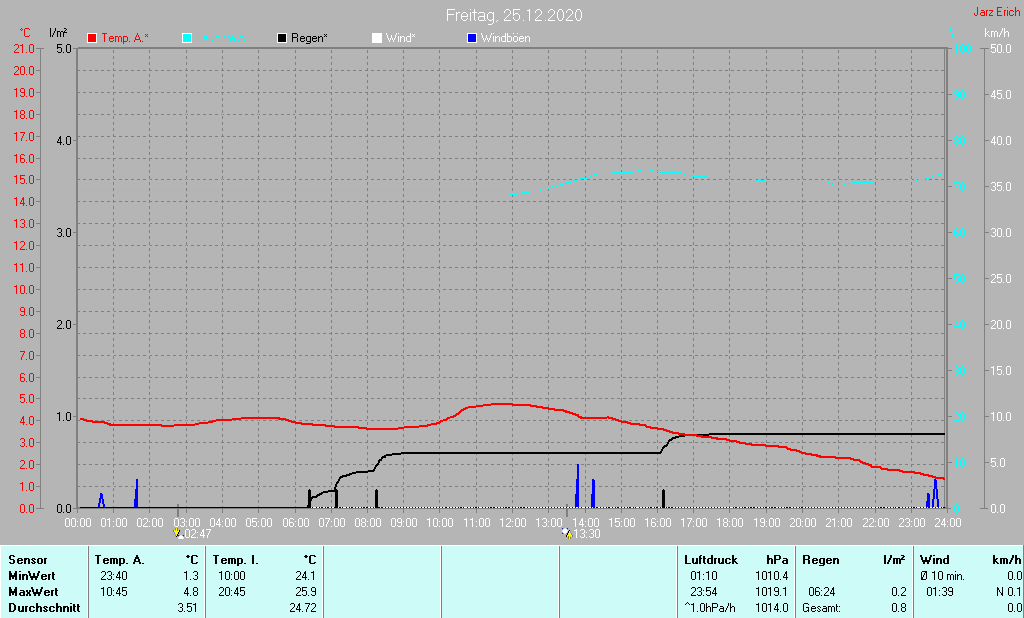Click the chart title 'Freitag, 25.12.2020'
This screenshot has width=1024, height=618.
(514, 15)
